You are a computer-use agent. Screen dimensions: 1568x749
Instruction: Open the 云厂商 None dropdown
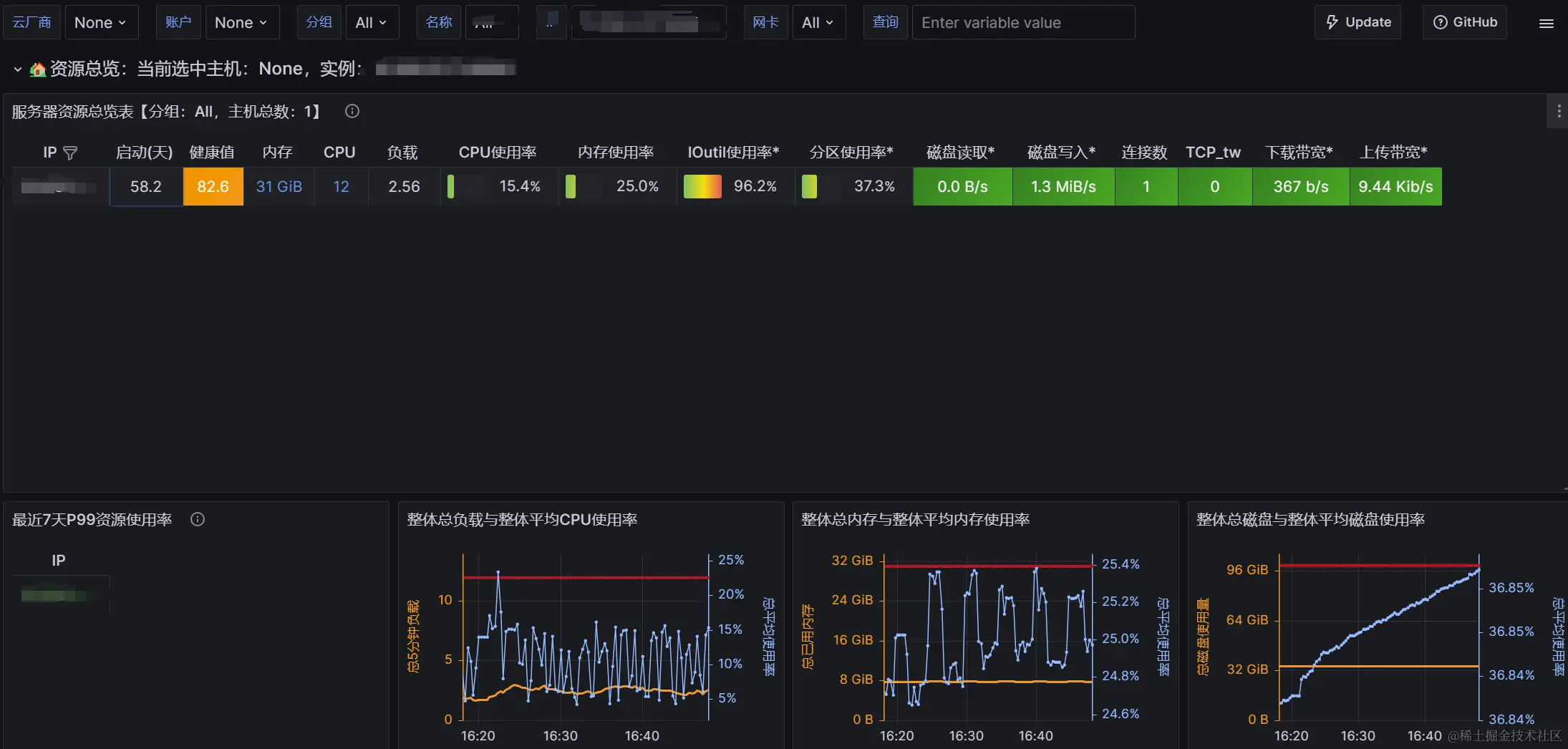[x=101, y=22]
